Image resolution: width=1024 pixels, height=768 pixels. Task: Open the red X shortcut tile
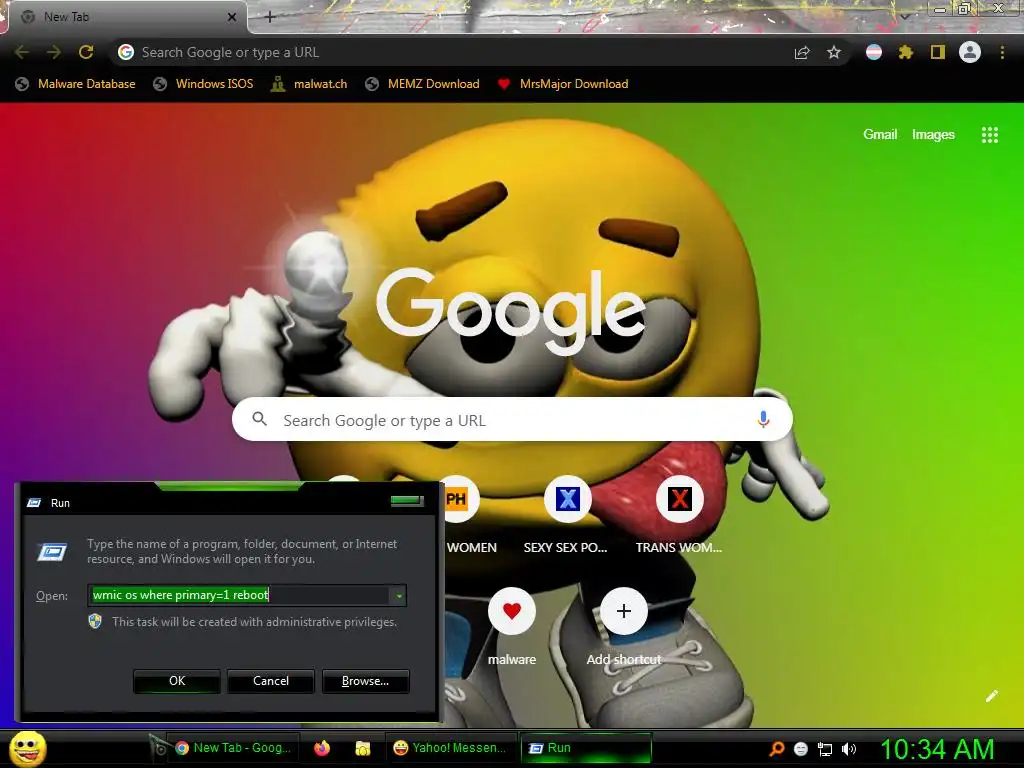pyautogui.click(x=679, y=499)
